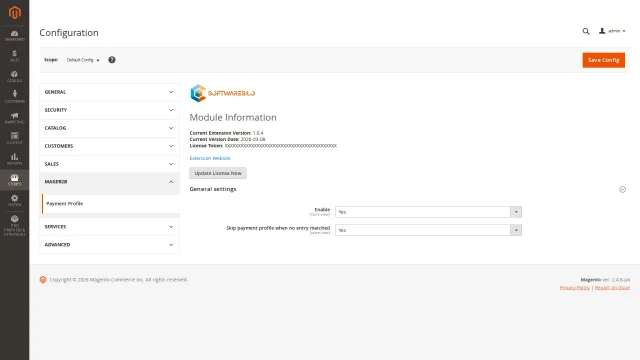Expand the SECURITY config section
640x360 pixels.
tap(109, 110)
